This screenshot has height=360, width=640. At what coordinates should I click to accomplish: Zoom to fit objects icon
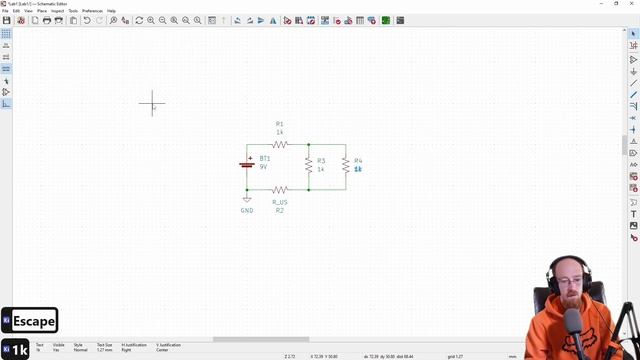(186, 20)
